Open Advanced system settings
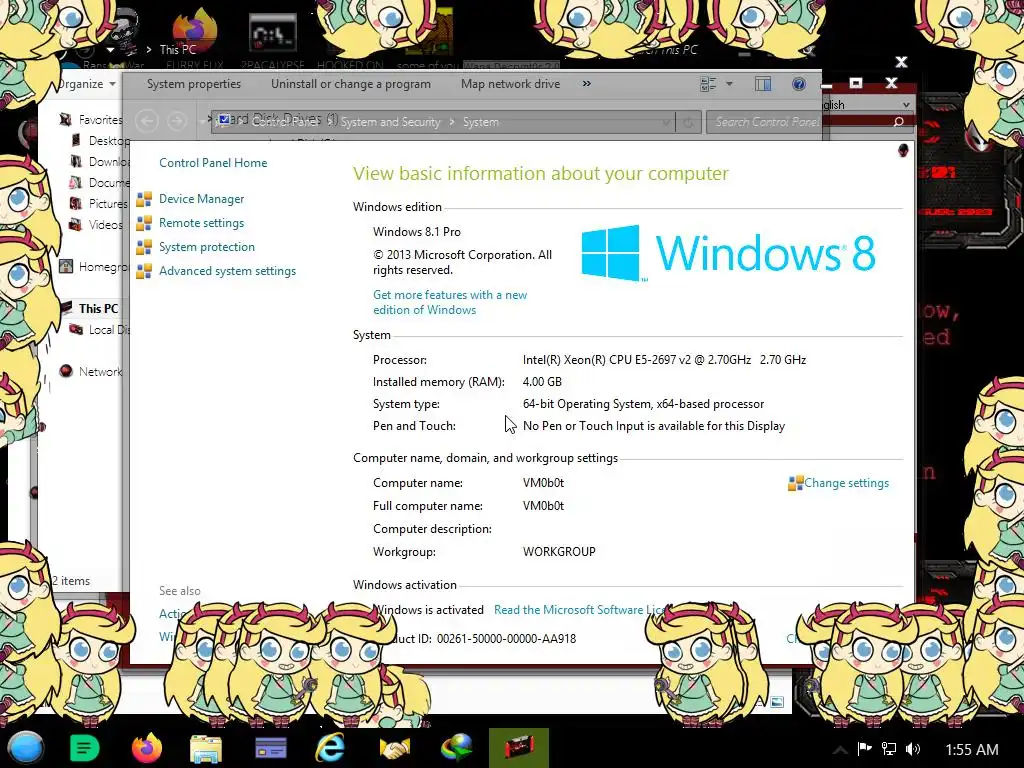The image size is (1024, 768). (x=227, y=271)
